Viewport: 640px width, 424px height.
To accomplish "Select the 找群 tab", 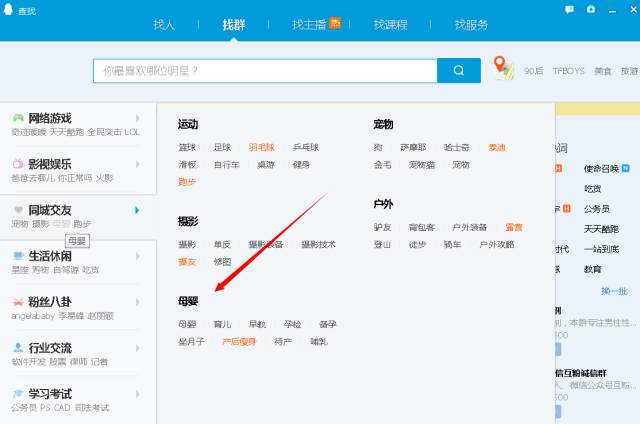I will (233, 25).
